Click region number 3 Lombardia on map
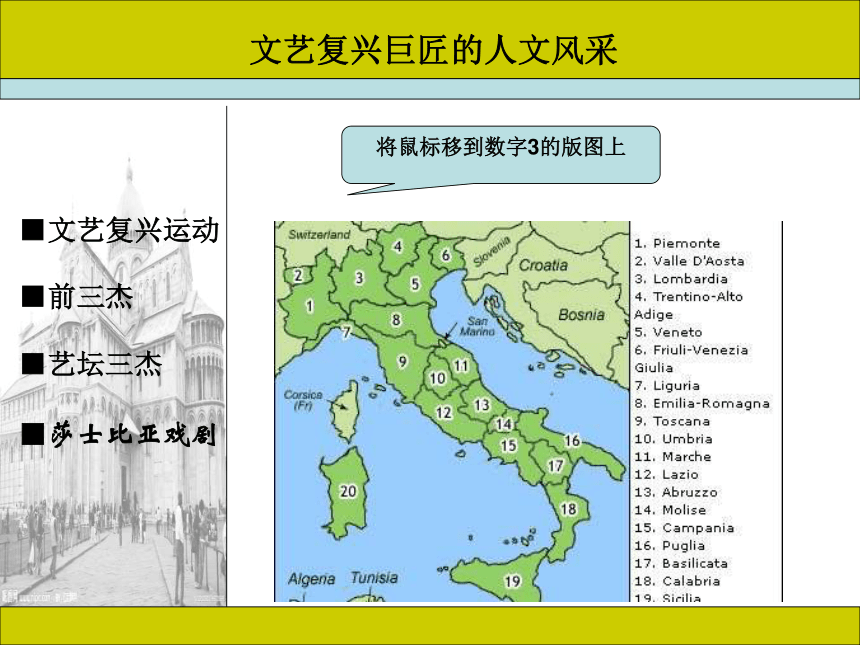860x645 pixels. click(x=359, y=278)
